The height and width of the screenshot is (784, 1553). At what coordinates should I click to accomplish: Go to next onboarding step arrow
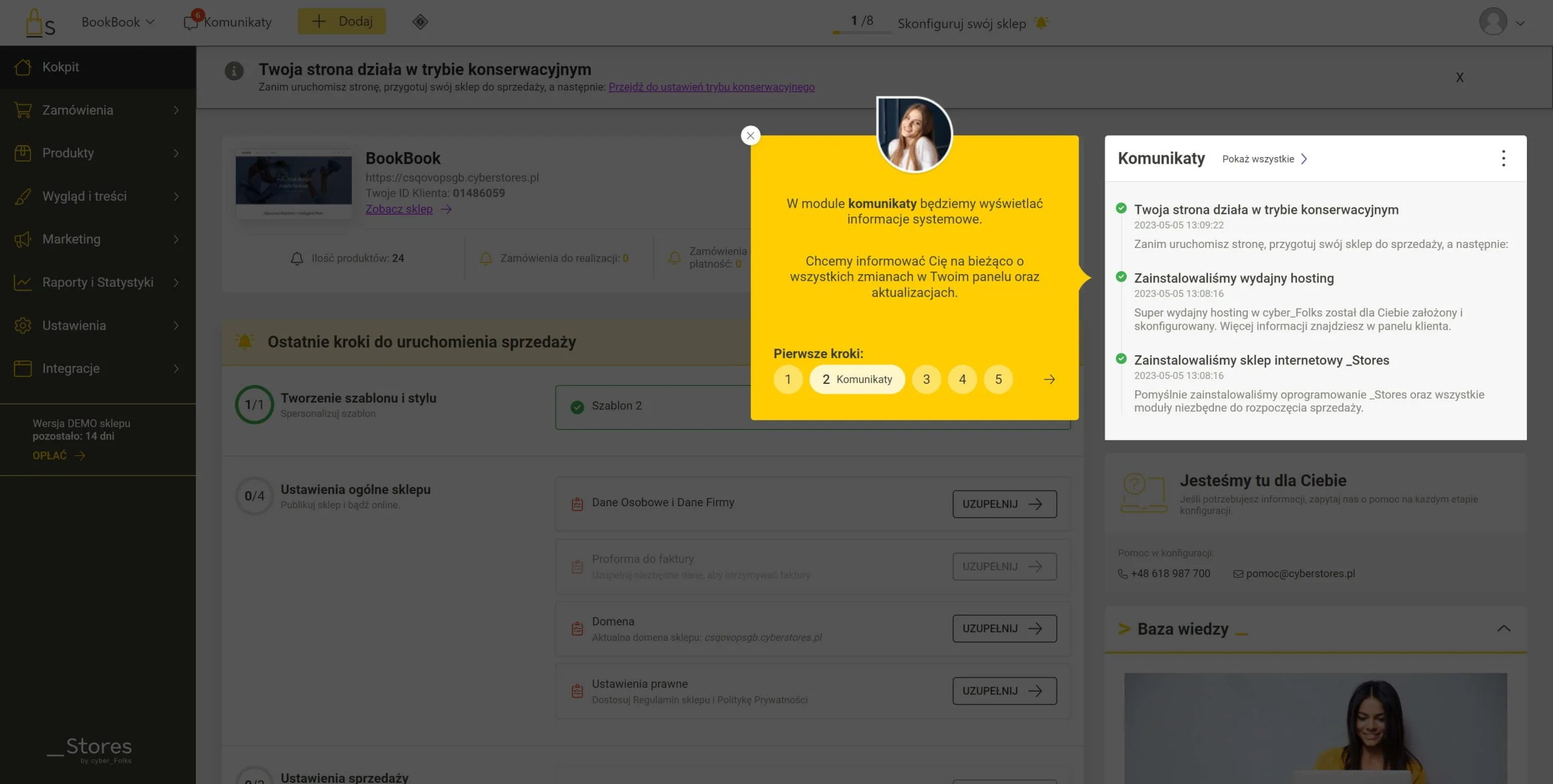(1049, 380)
